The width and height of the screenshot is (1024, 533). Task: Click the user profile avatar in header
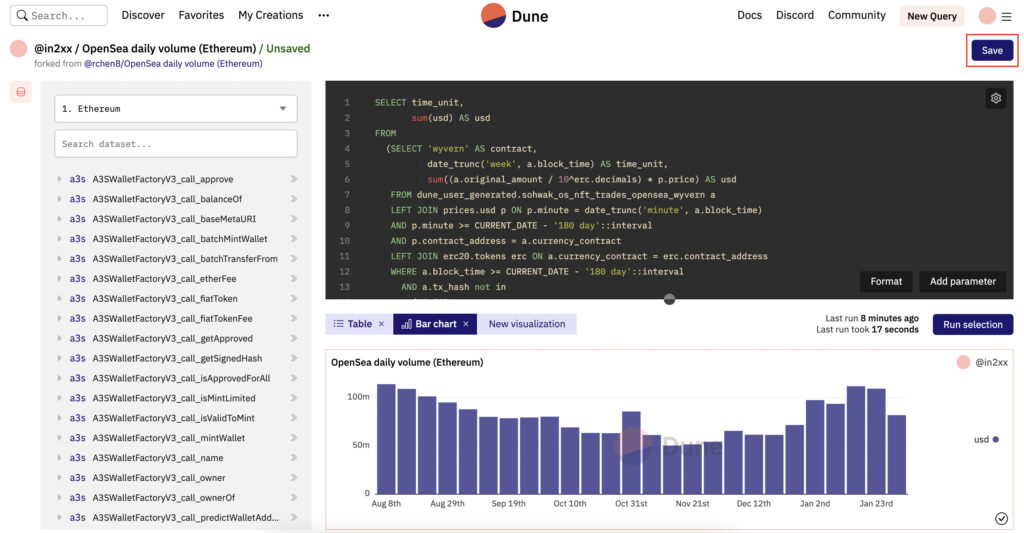tap(987, 16)
